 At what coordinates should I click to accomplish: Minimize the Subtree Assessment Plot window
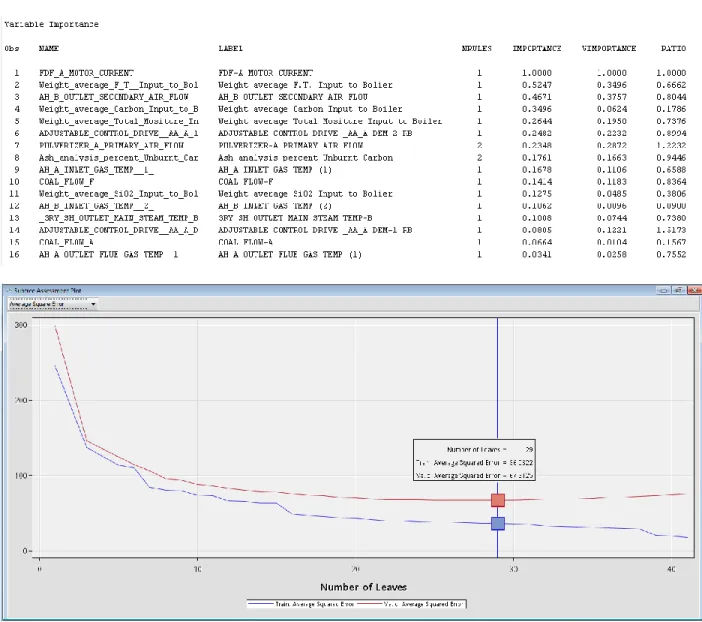[x=663, y=290]
